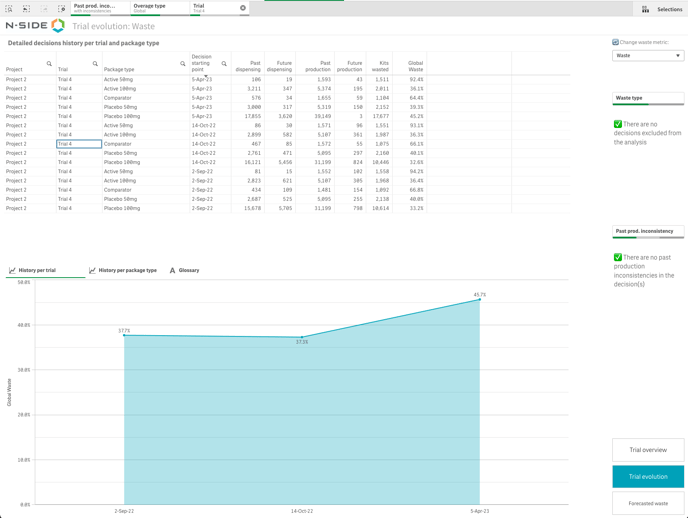Viewport: 688px width, 518px height.
Task: Search in the Package type column
Action: (x=182, y=64)
